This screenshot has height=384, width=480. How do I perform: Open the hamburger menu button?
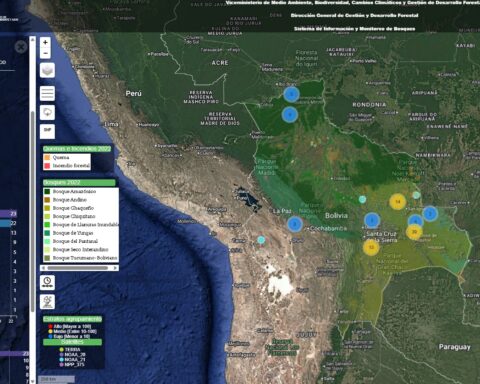click(47, 93)
